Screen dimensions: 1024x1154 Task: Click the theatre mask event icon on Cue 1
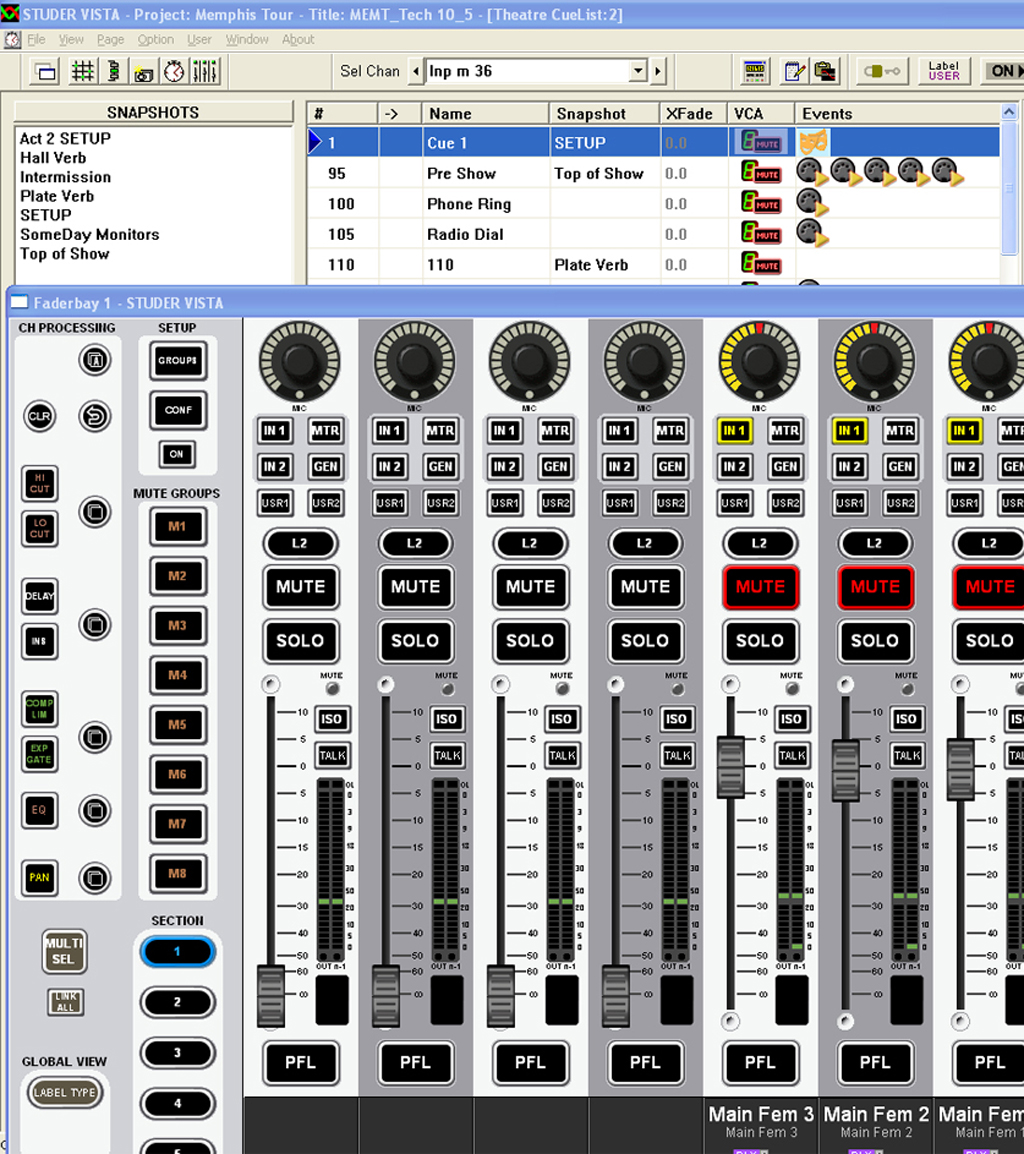pyautogui.click(x=813, y=142)
